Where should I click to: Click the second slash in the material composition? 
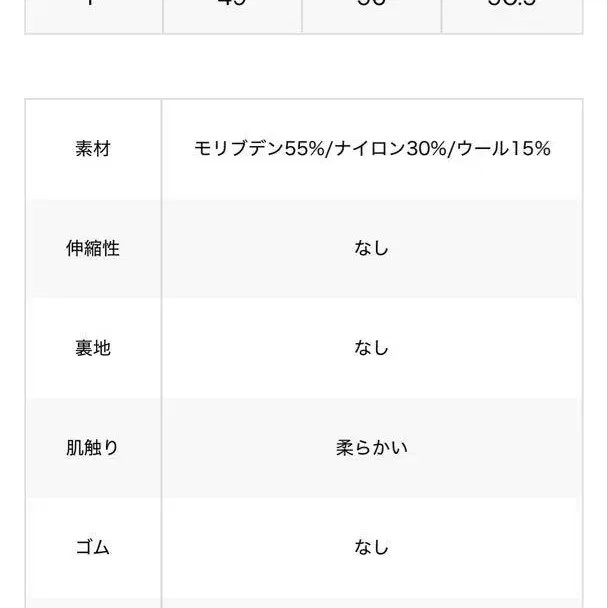pyautogui.click(x=452, y=149)
